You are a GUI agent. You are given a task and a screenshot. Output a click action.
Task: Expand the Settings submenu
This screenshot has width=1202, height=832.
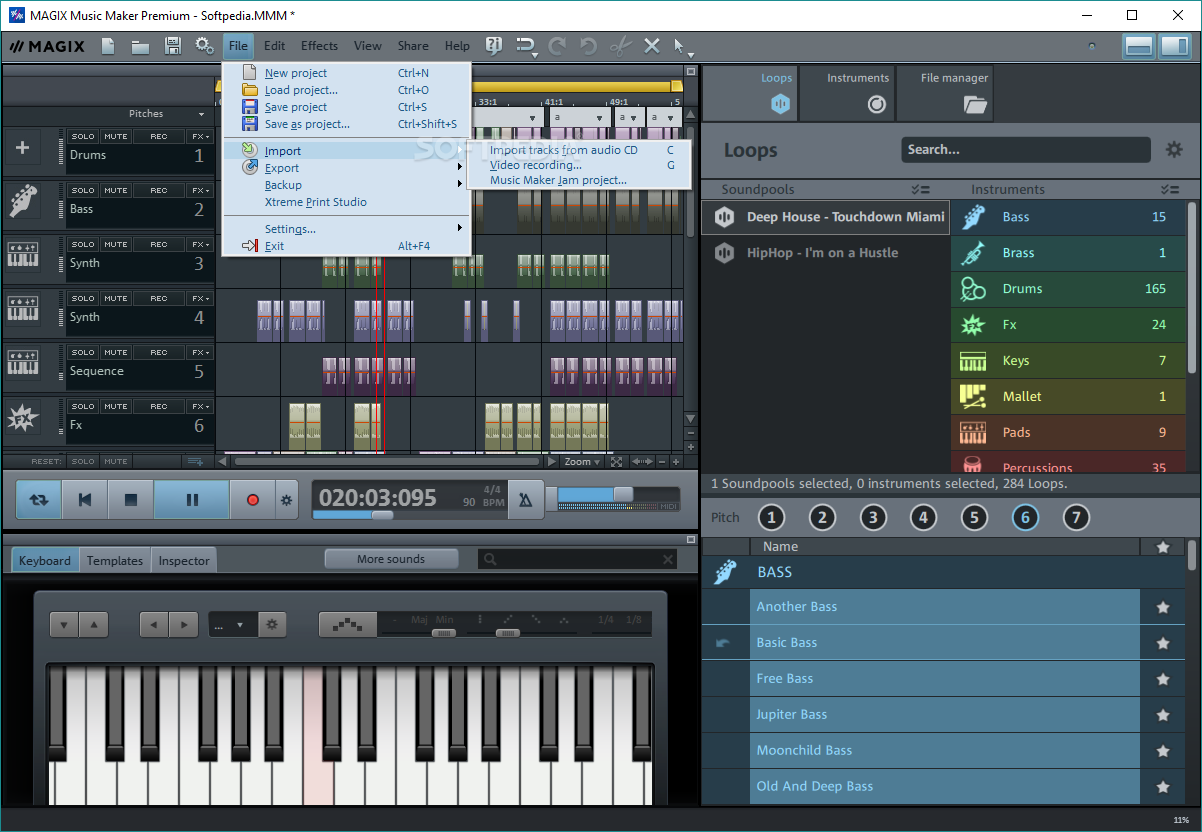(x=346, y=229)
